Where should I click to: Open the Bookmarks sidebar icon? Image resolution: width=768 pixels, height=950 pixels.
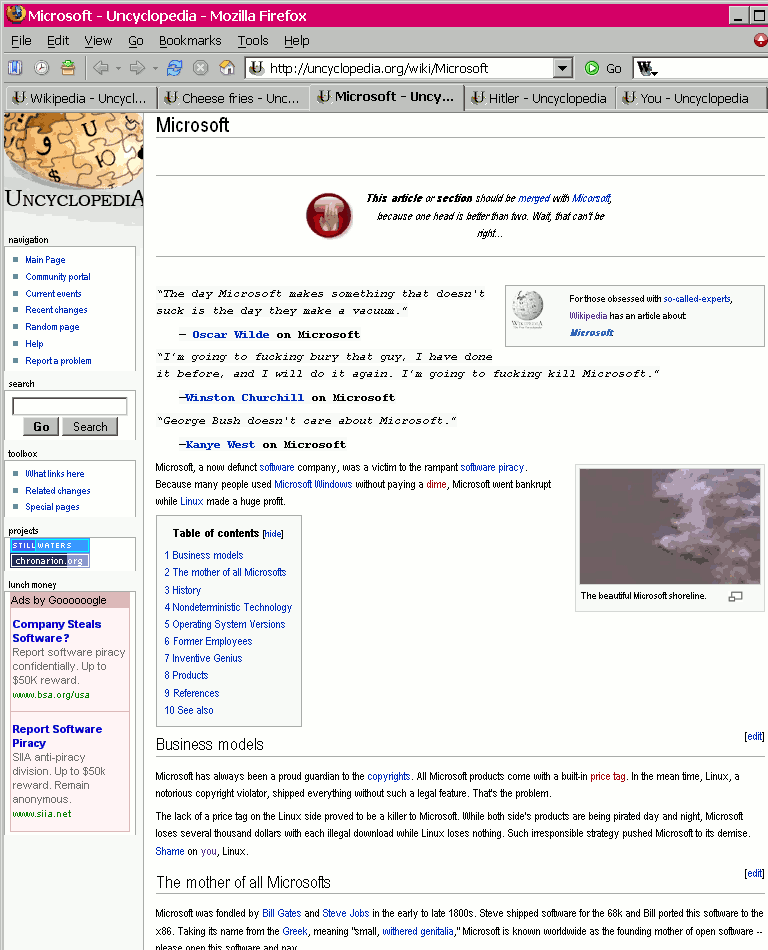point(15,68)
